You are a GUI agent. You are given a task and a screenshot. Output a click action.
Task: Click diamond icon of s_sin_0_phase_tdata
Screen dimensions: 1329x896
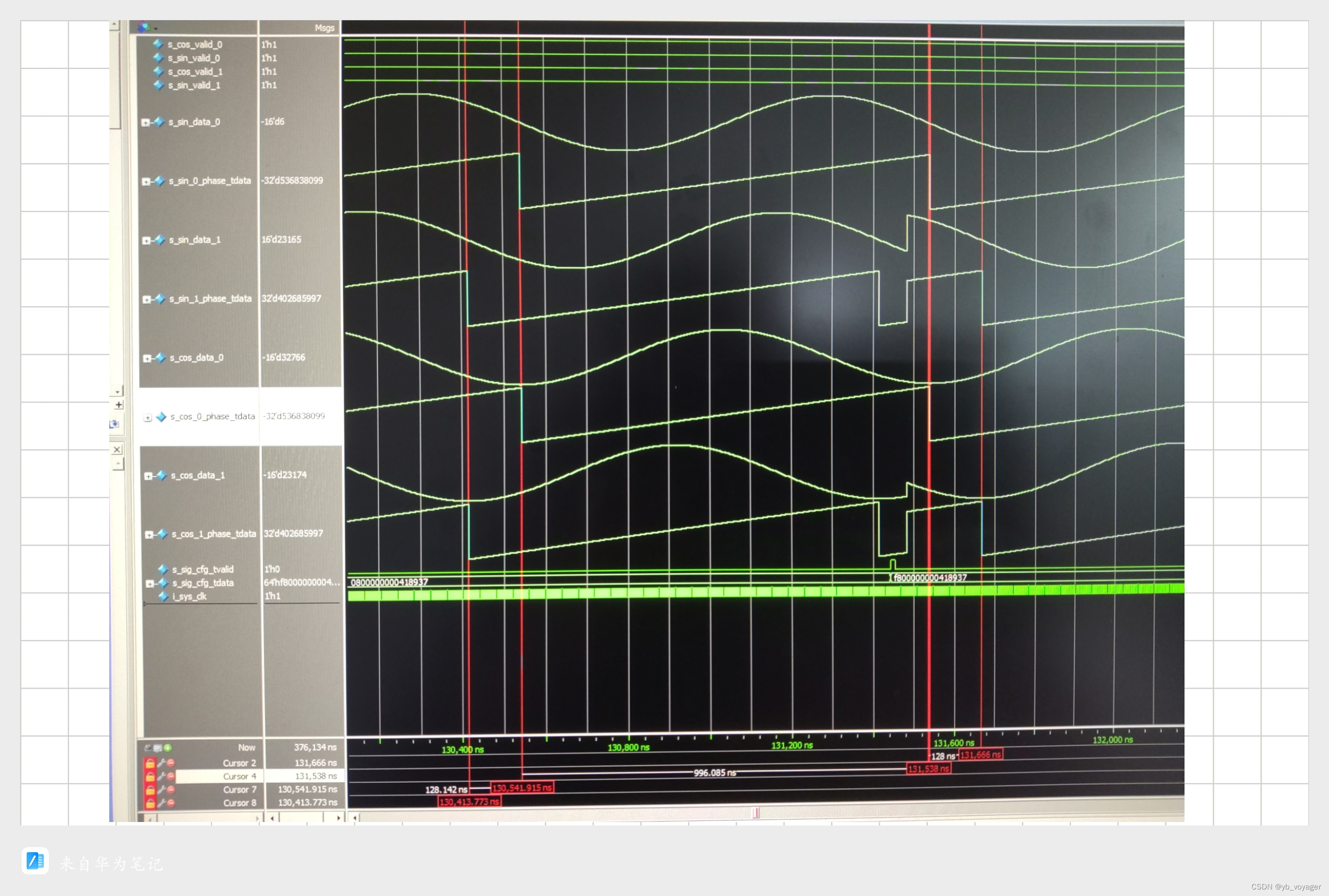pos(160,181)
